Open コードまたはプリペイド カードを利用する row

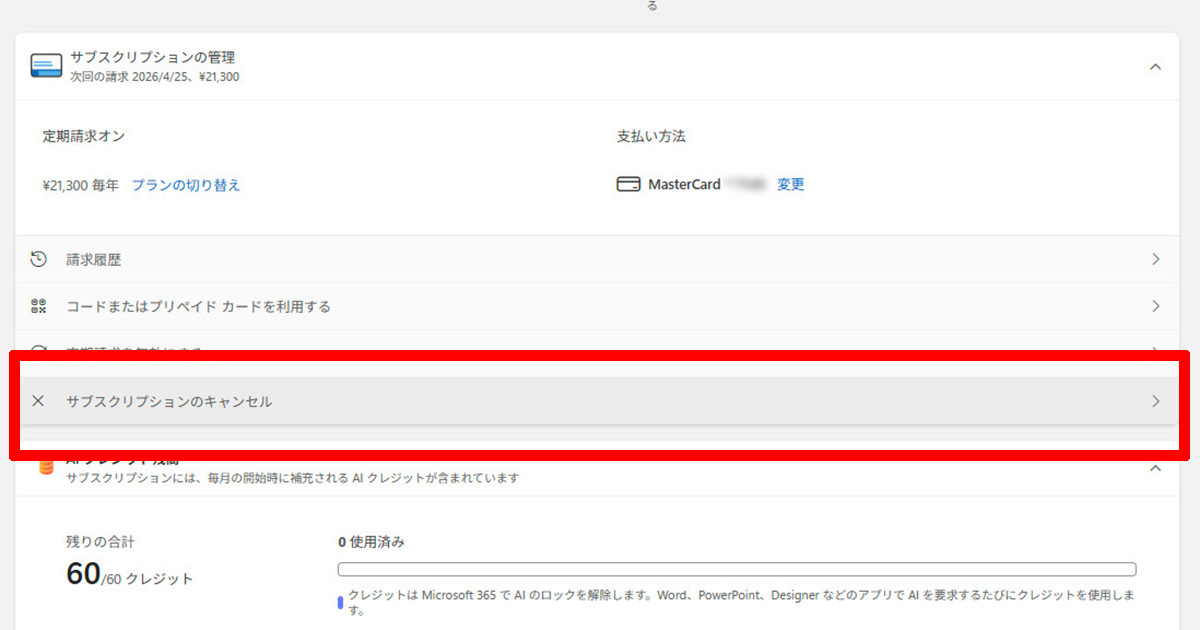coord(597,306)
